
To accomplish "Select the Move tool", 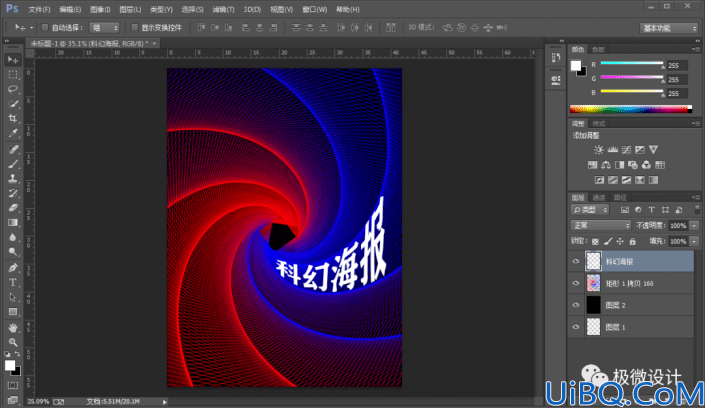I will (x=13, y=60).
